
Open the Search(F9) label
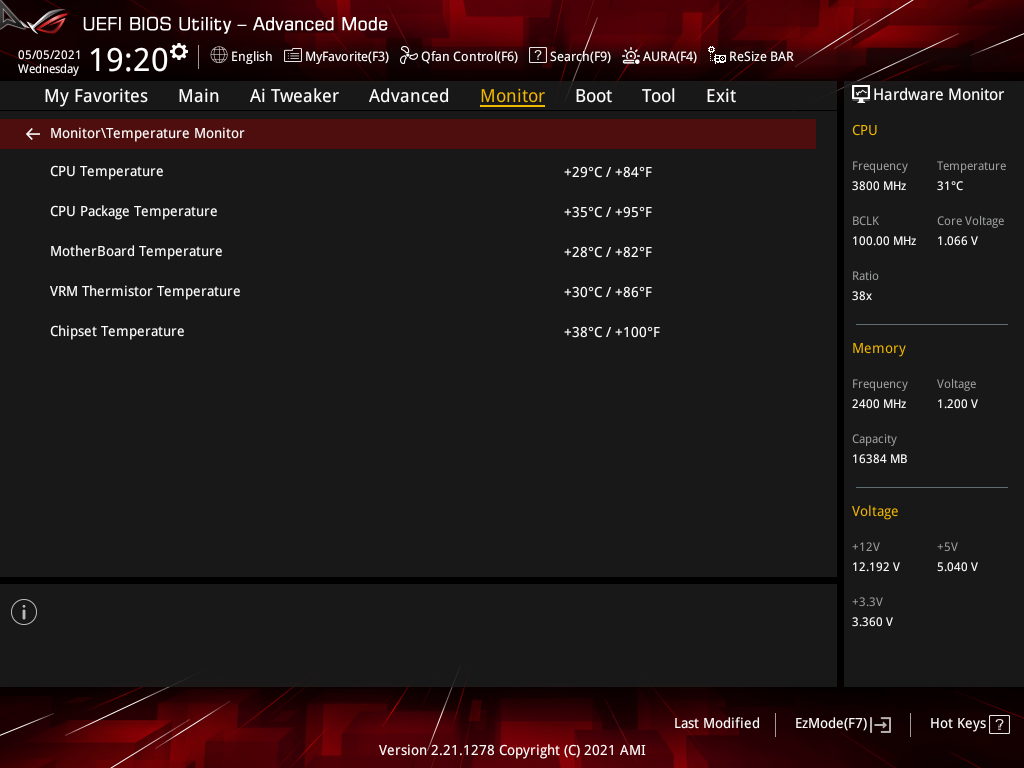[x=581, y=57]
